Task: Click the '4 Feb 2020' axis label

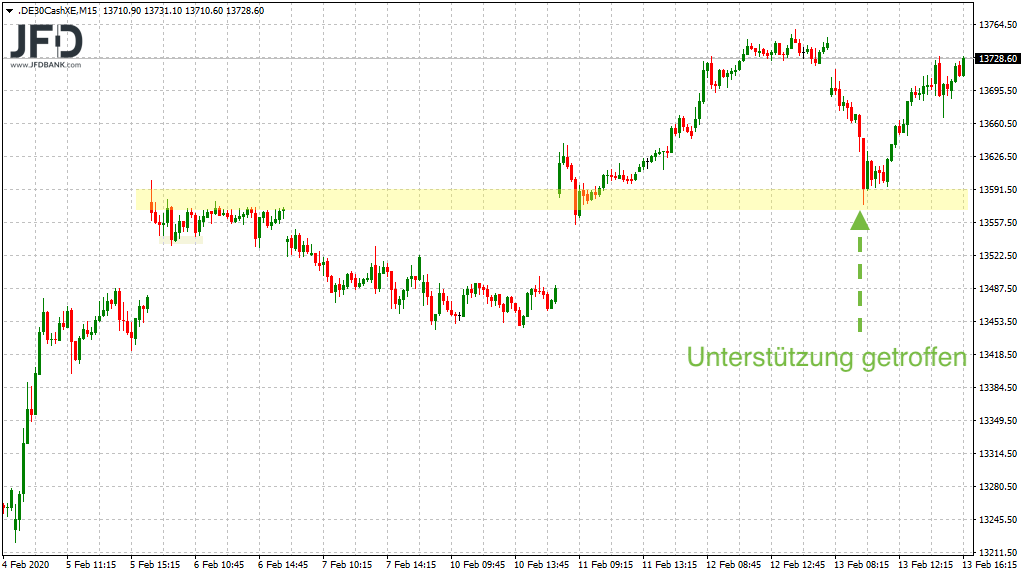Action: [x=25, y=563]
